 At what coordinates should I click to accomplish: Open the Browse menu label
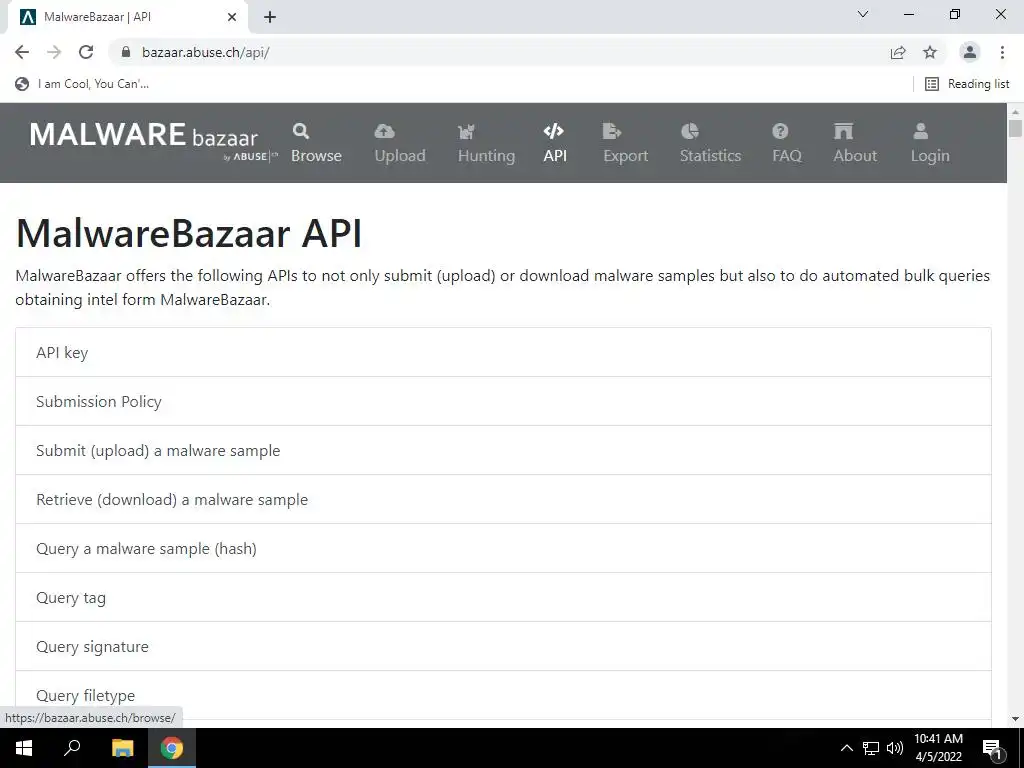316,156
